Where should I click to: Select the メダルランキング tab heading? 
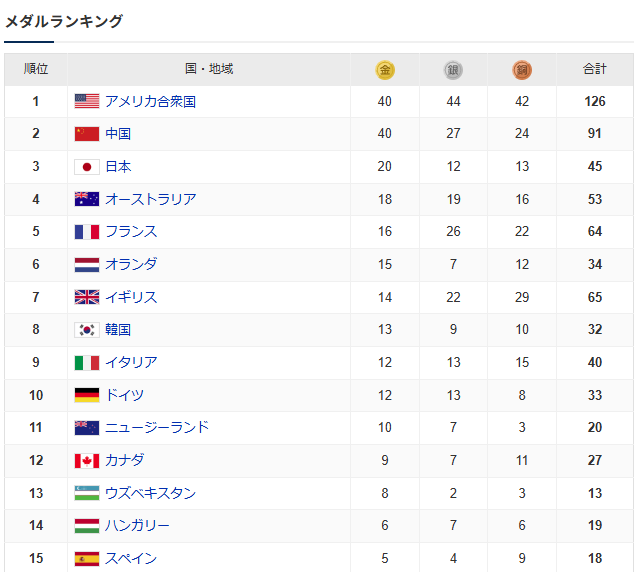click(64, 21)
